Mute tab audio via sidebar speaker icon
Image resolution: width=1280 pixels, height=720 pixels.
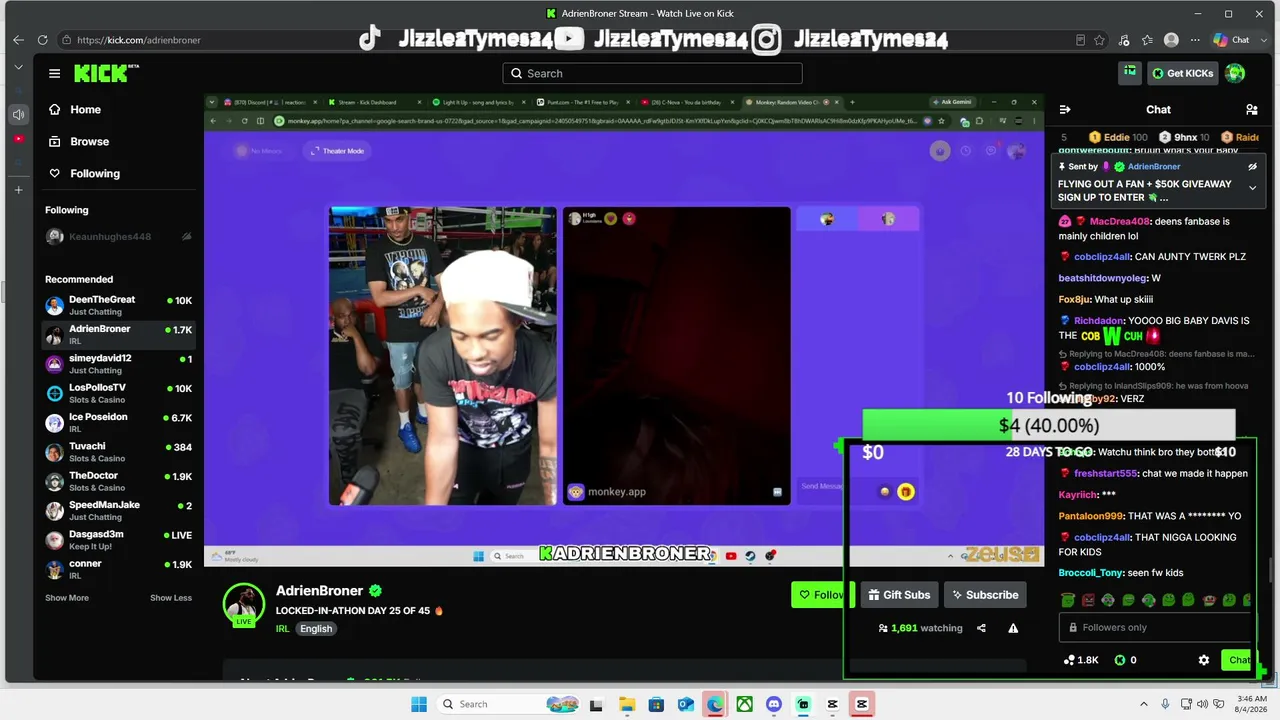tap(18, 115)
